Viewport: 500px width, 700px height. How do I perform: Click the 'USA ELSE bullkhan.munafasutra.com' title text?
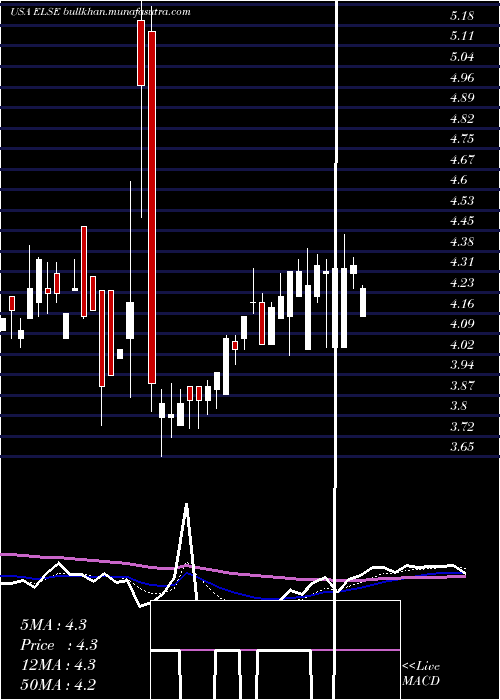100,11
